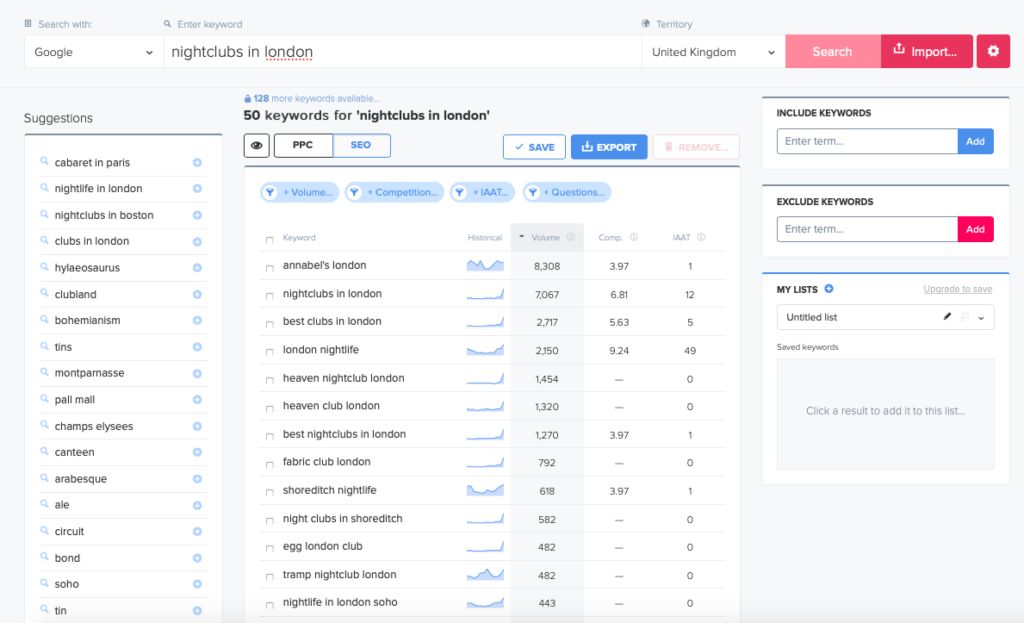Viewport: 1024px width, 623px height.
Task: Click the Search button
Action: pyautogui.click(x=833, y=52)
